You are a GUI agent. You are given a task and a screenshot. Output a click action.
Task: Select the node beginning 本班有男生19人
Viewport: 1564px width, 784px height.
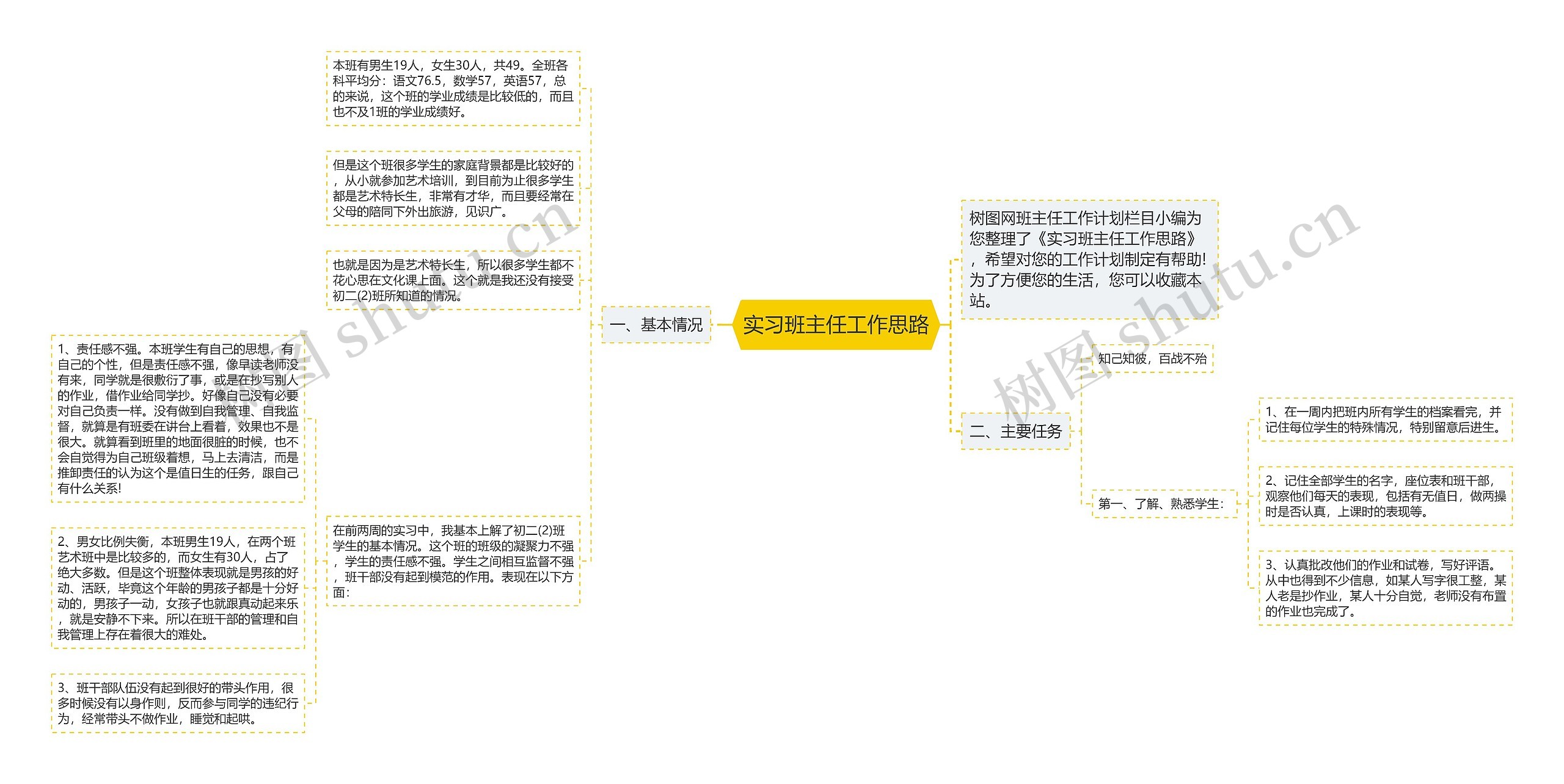pyautogui.click(x=453, y=89)
